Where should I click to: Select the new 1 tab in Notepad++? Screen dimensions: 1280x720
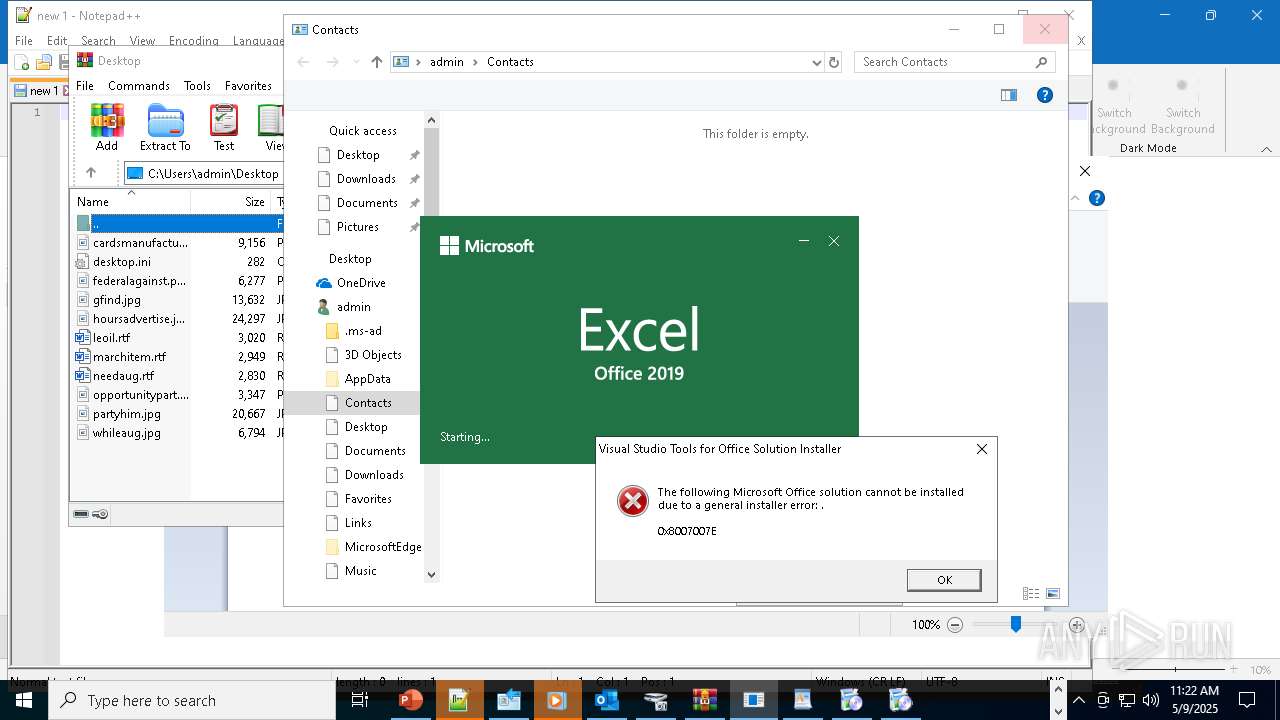pos(43,91)
